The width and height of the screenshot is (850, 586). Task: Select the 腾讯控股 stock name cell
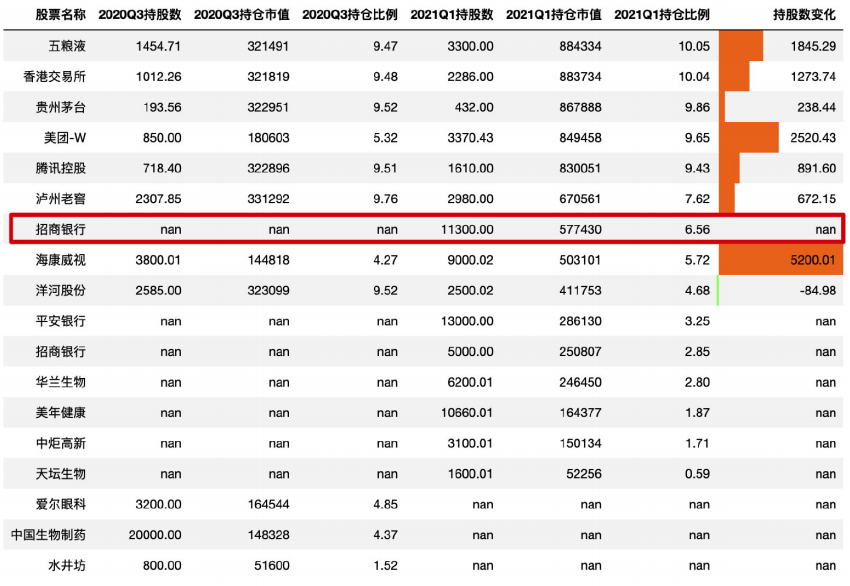(x=60, y=168)
